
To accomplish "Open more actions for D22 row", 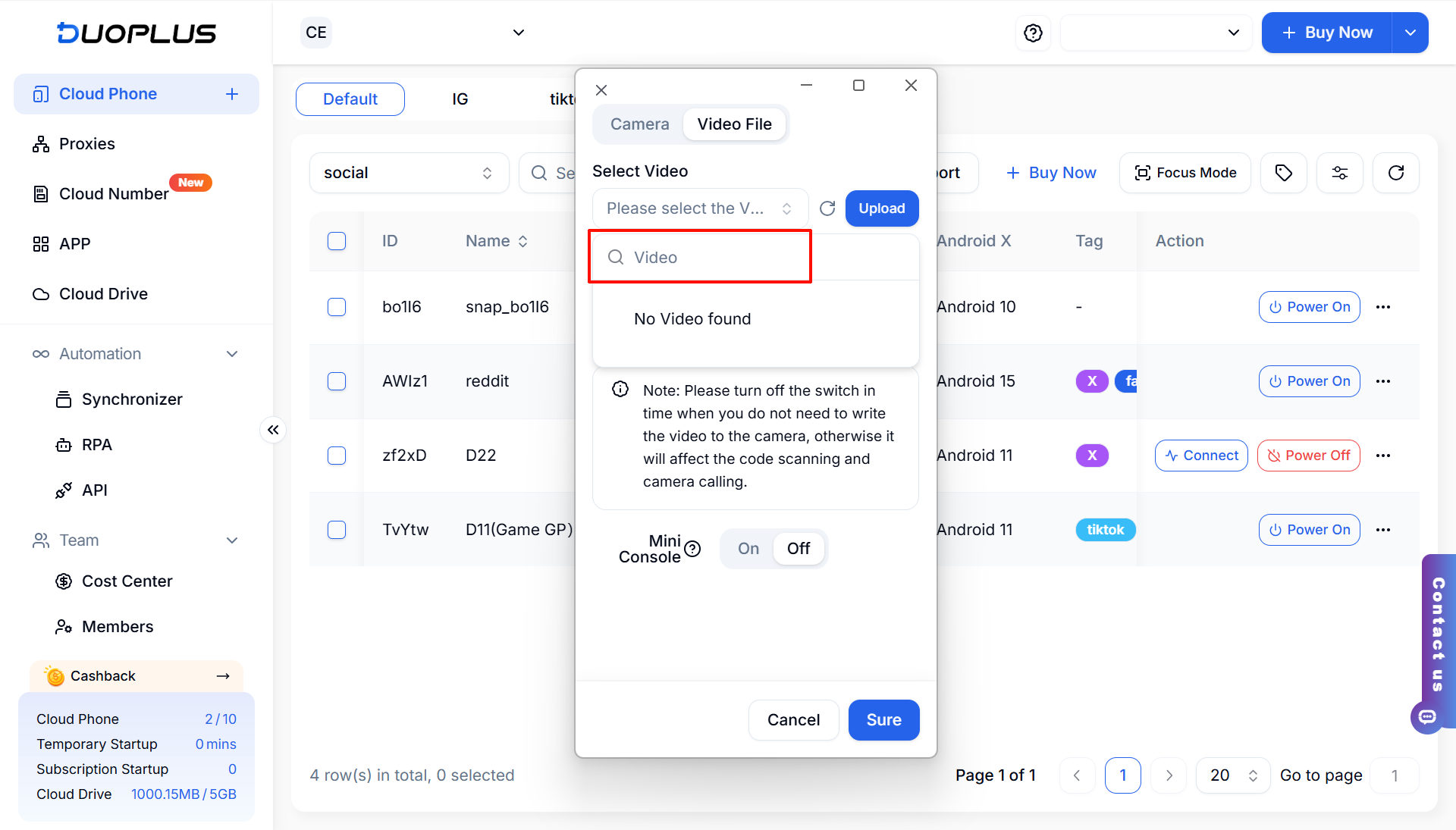I will pyautogui.click(x=1383, y=456).
